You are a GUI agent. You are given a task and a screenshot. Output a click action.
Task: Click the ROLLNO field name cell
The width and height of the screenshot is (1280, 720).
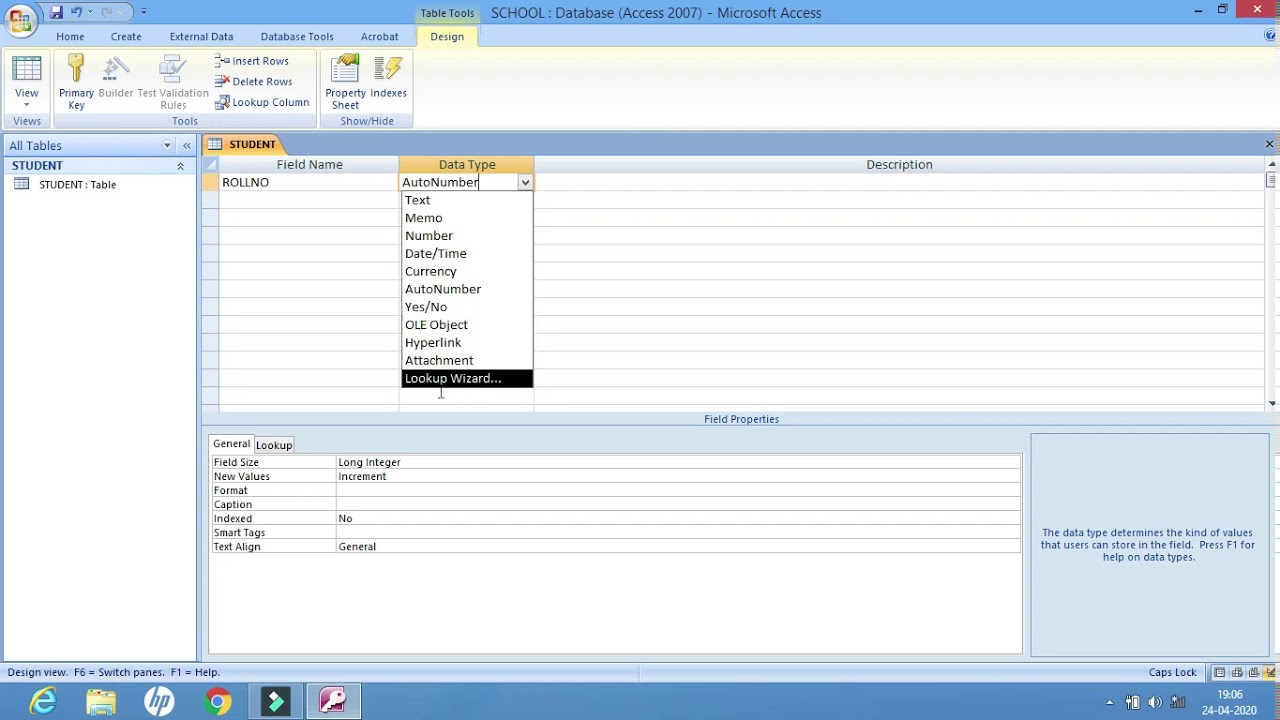click(x=309, y=182)
